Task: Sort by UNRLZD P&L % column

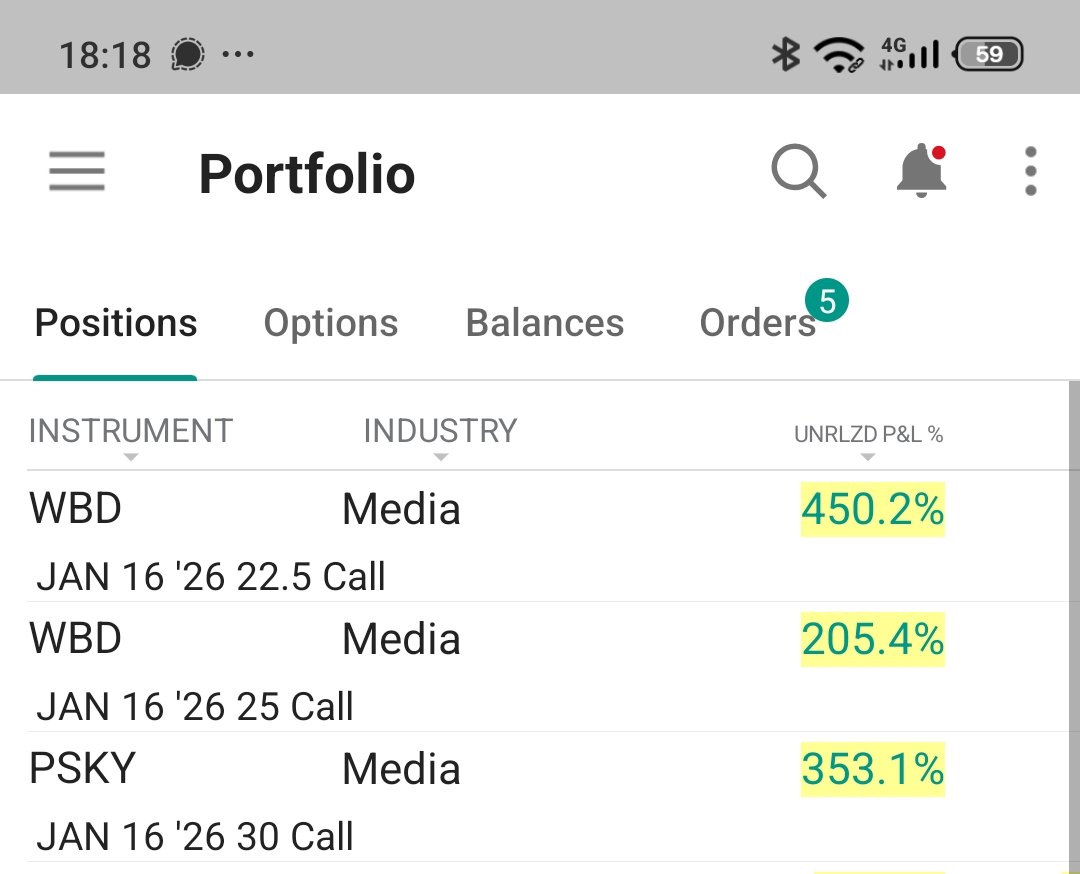Action: coord(868,435)
